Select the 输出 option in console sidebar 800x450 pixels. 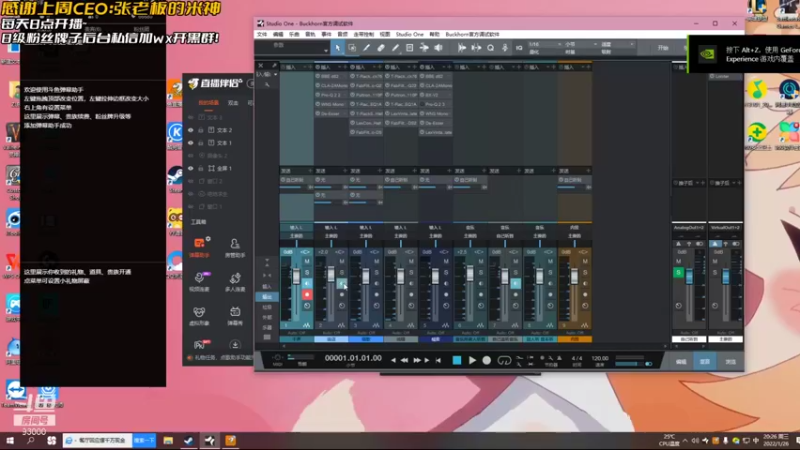pos(267,297)
